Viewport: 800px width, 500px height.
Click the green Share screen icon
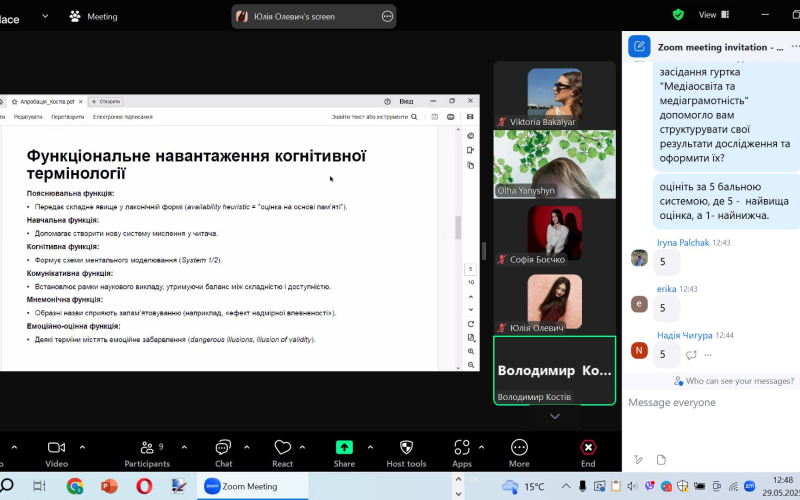[344, 447]
